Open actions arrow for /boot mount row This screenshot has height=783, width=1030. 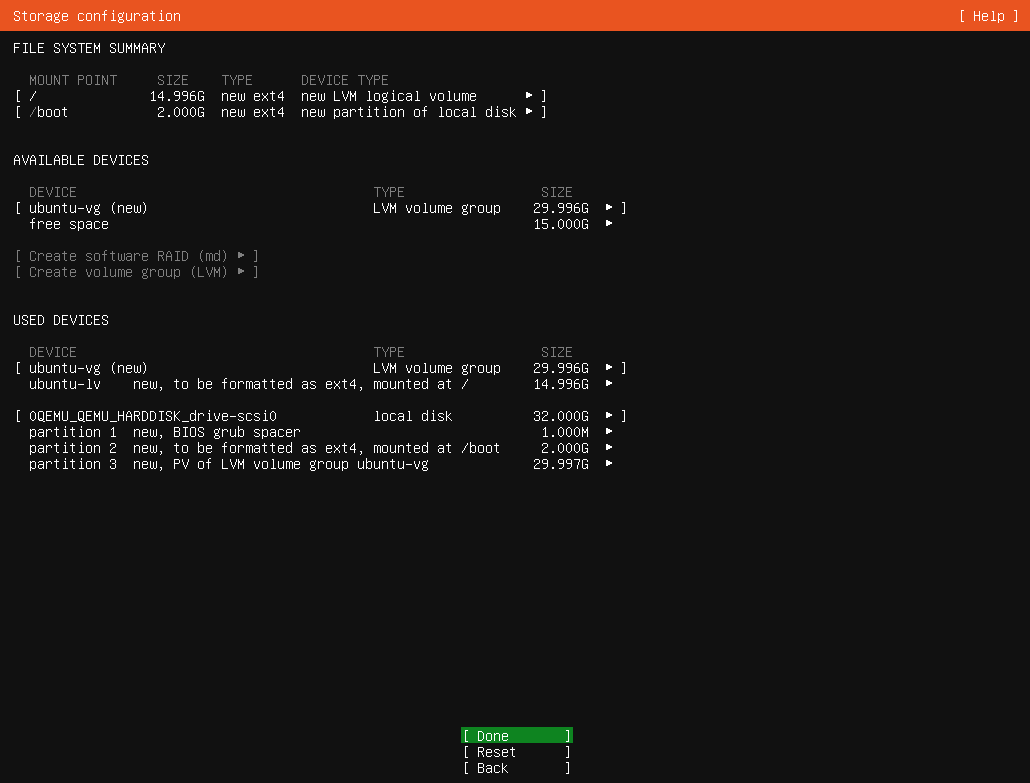pyautogui.click(x=529, y=112)
